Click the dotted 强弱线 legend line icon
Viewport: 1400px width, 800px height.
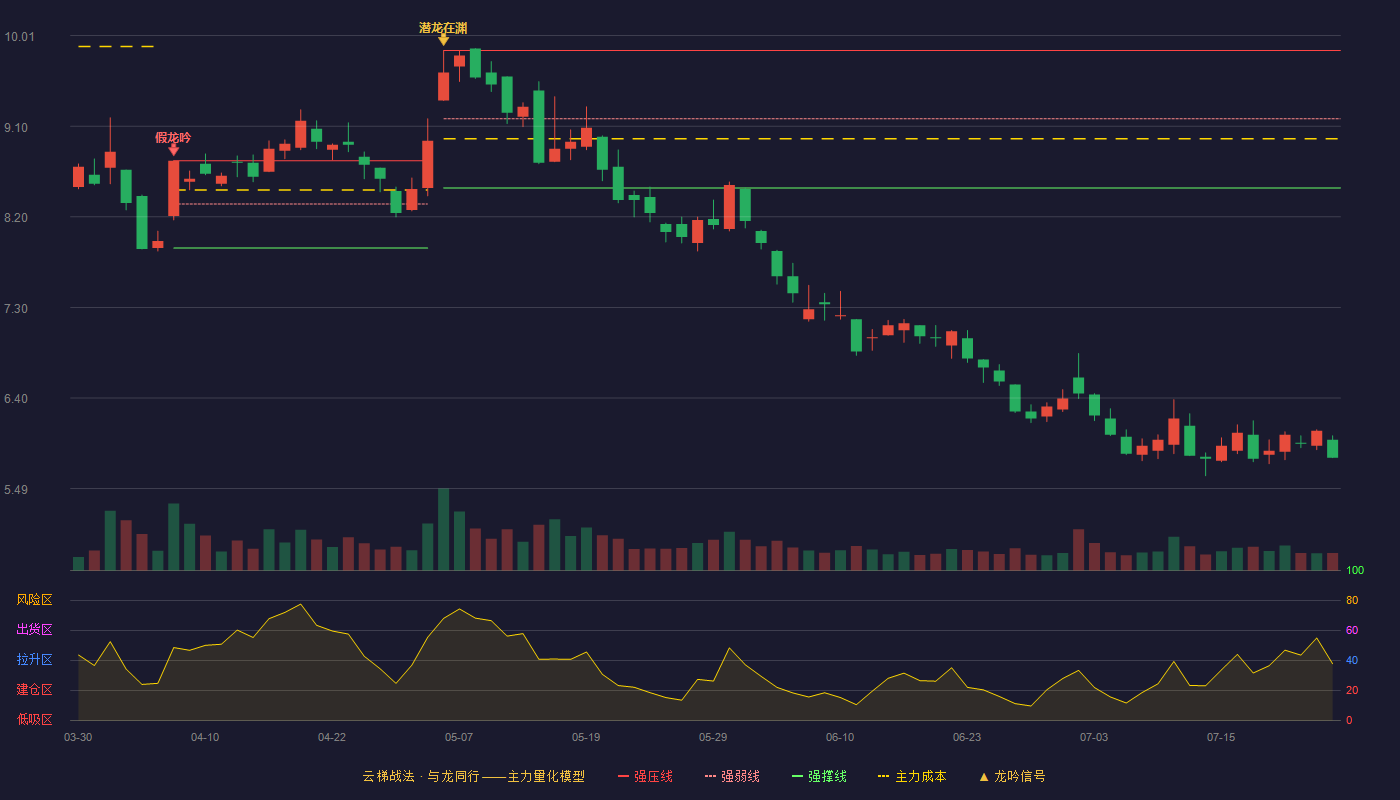coord(710,777)
